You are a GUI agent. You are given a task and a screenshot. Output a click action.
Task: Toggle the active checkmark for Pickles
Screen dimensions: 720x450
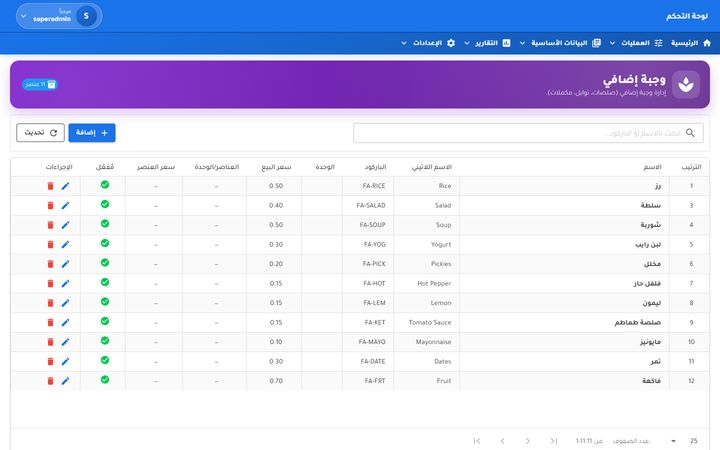tap(105, 263)
